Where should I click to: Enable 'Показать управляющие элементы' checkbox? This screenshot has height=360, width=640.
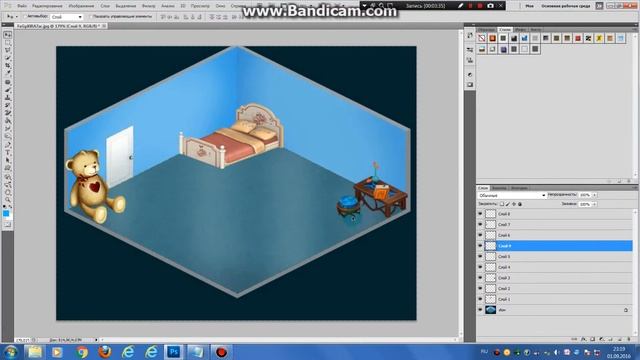pyautogui.click(x=91, y=17)
